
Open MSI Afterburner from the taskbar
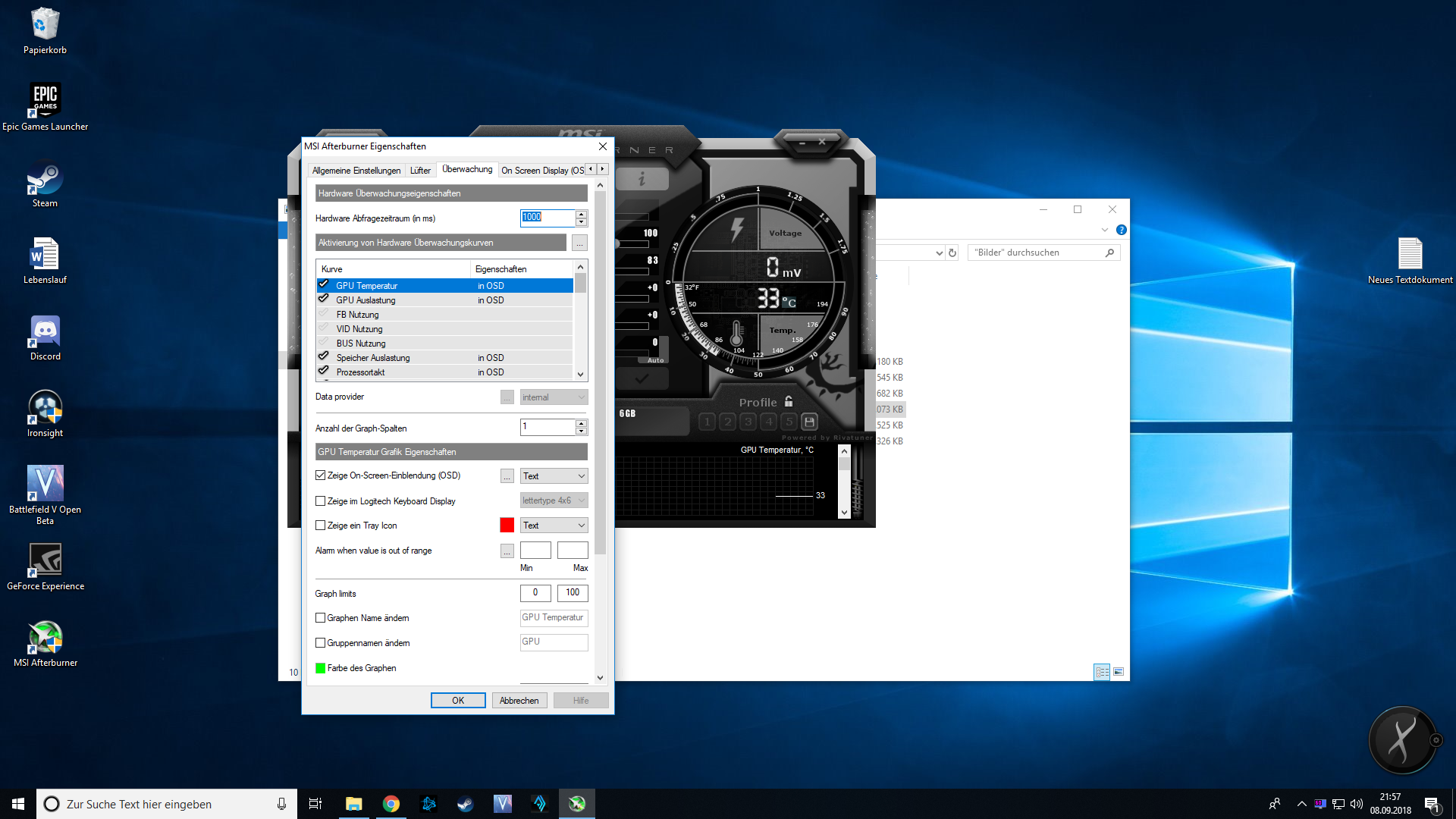point(577,804)
